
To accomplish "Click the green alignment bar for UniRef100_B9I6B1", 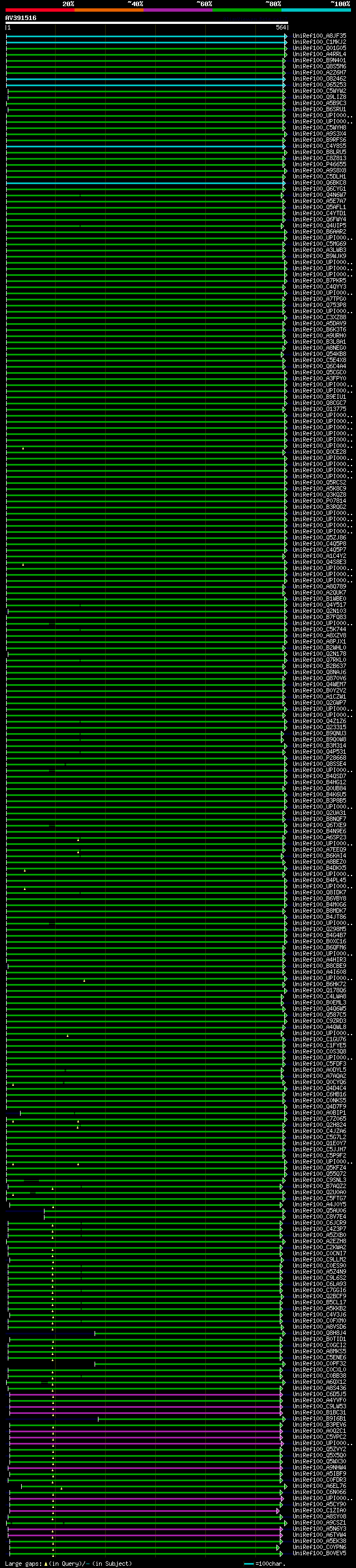I will [x=192, y=1418].
